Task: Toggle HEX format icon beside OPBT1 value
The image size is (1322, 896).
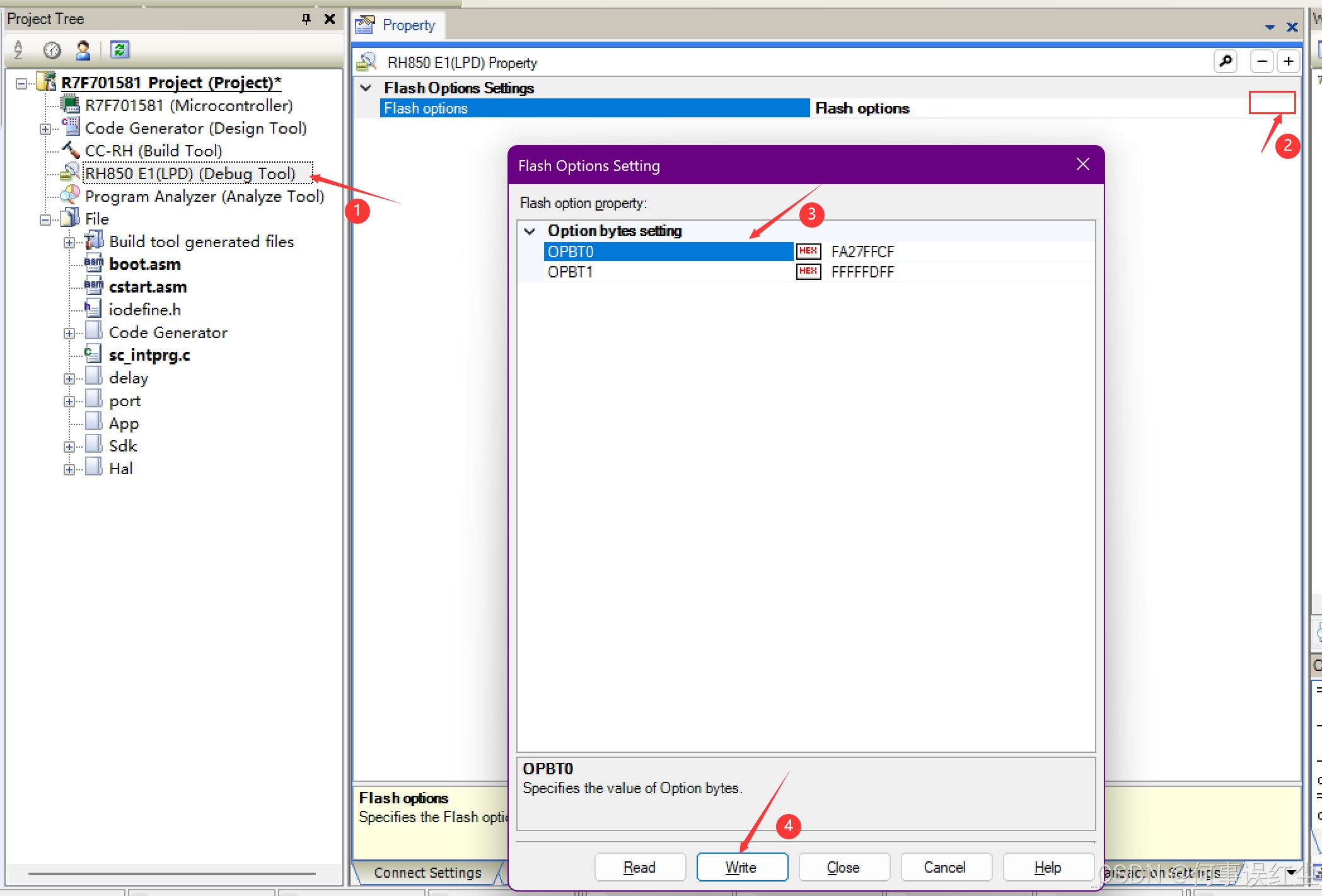Action: click(808, 272)
